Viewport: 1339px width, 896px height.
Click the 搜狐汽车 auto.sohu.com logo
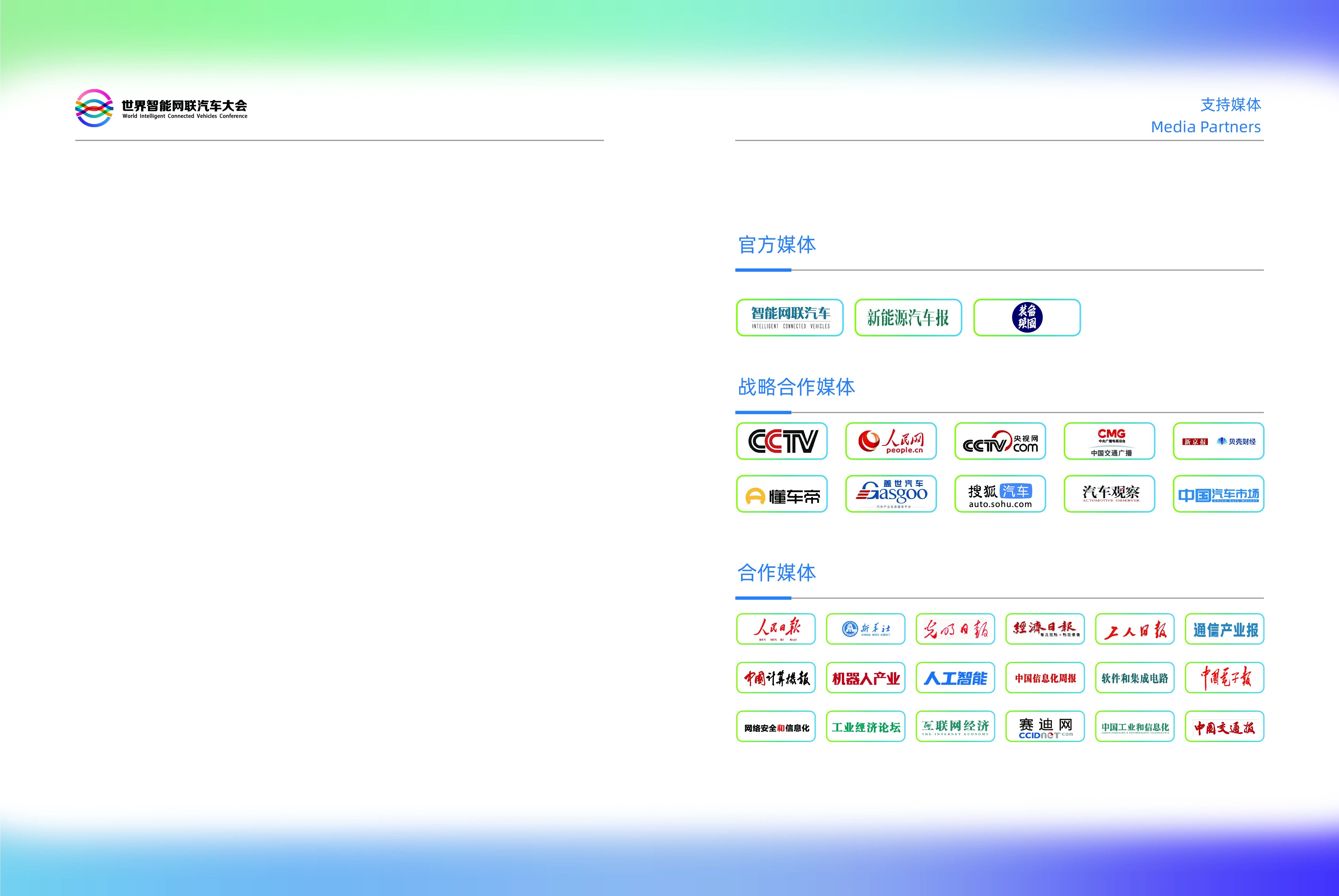1000,494
